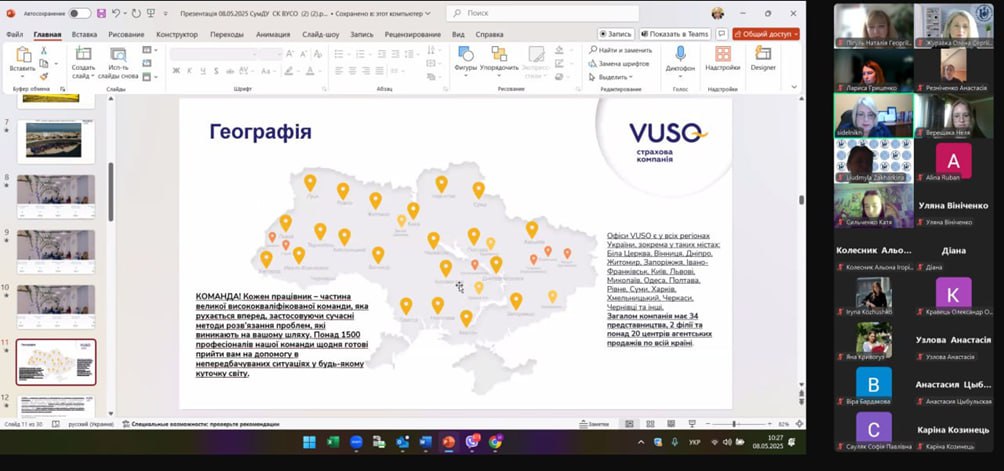Screen dimensions: 1004x471
Task: Click the increase font size icon
Action: [x=289, y=54]
